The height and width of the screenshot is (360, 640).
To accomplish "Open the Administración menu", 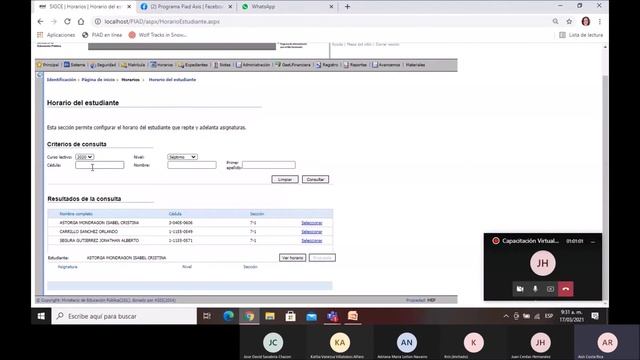I will (x=253, y=65).
